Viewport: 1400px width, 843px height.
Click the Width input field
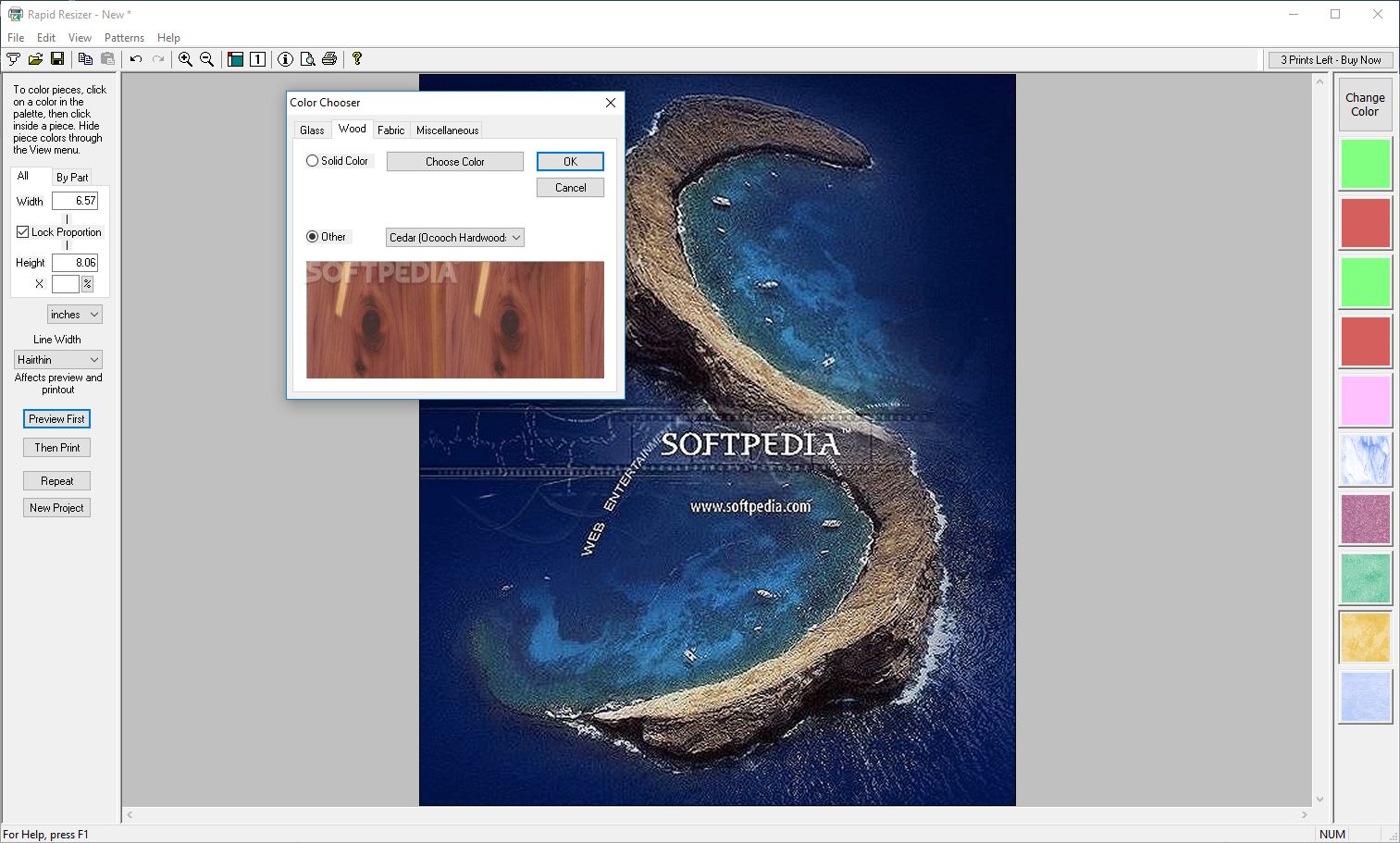pyautogui.click(x=75, y=201)
